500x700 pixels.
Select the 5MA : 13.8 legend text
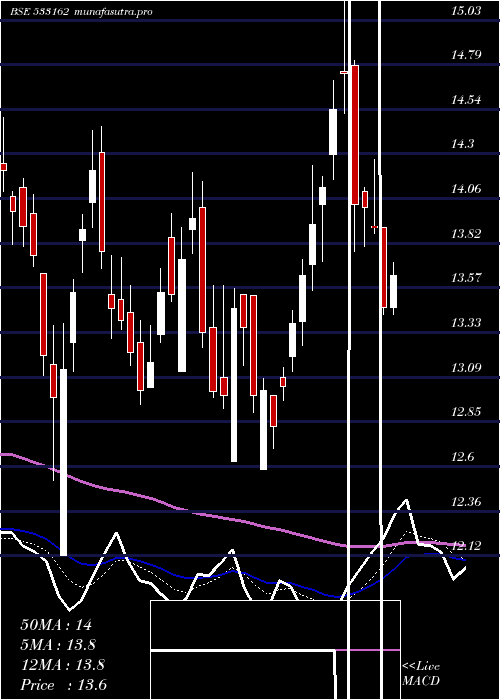click(x=58, y=645)
